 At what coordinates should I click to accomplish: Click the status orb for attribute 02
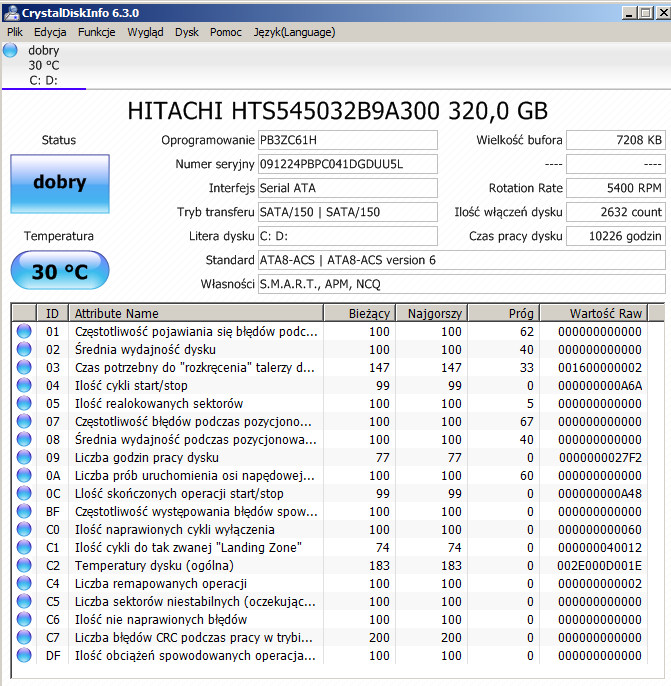pos(24,349)
